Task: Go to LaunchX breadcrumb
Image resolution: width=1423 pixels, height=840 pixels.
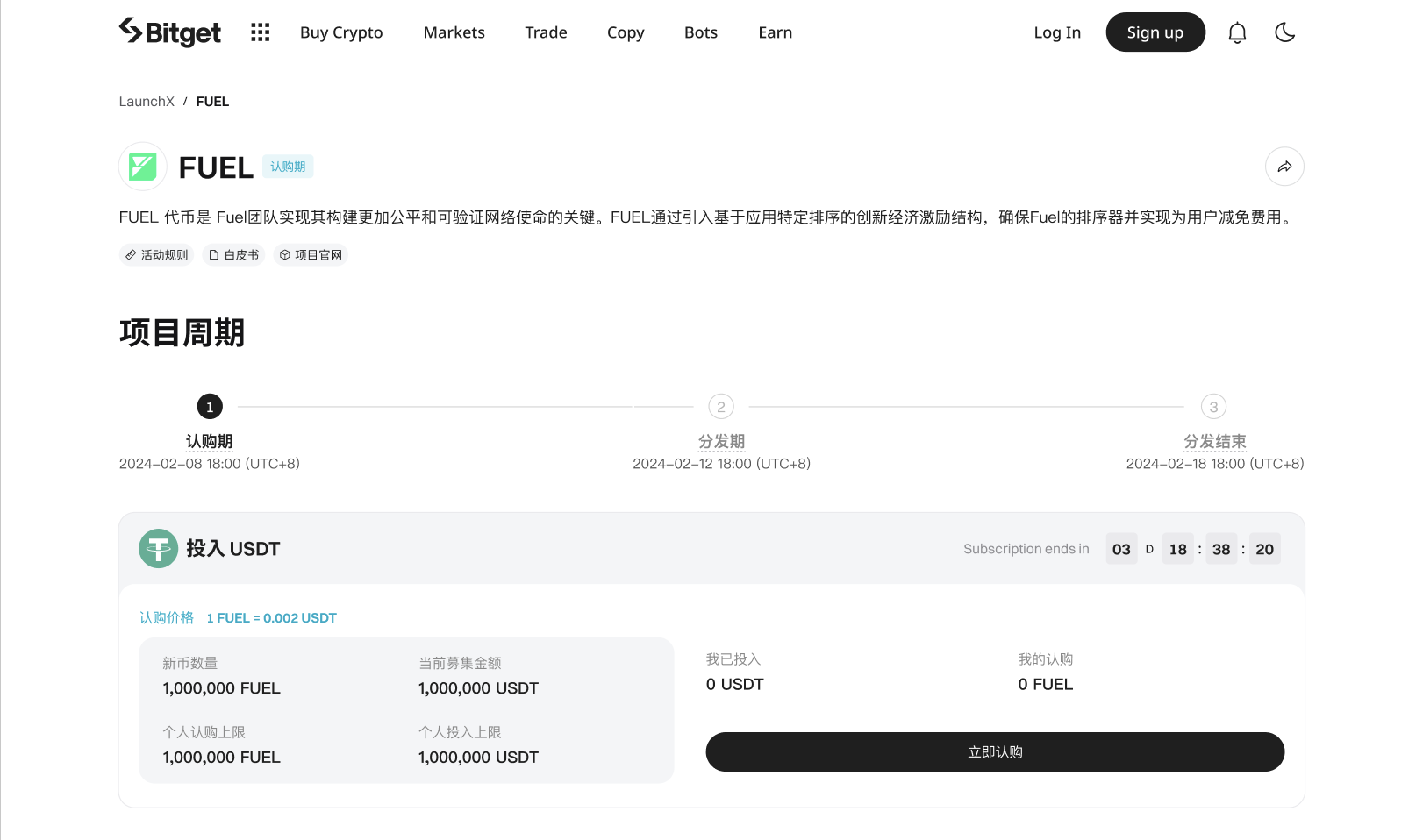Action: point(147,102)
